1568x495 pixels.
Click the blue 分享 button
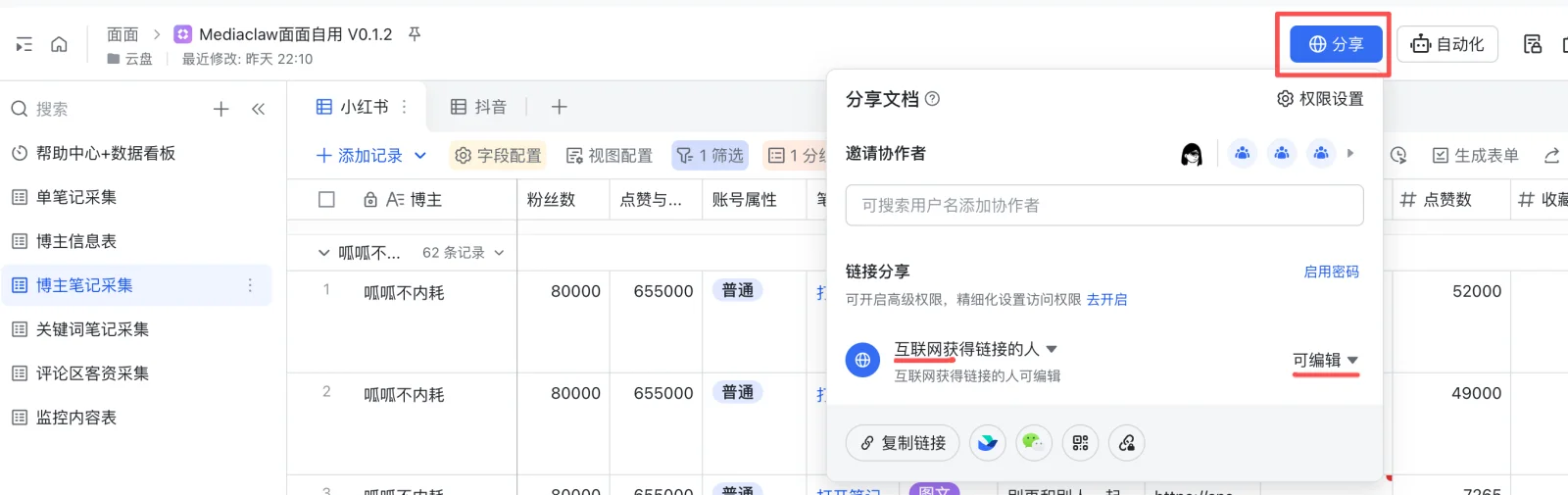pyautogui.click(x=1336, y=44)
